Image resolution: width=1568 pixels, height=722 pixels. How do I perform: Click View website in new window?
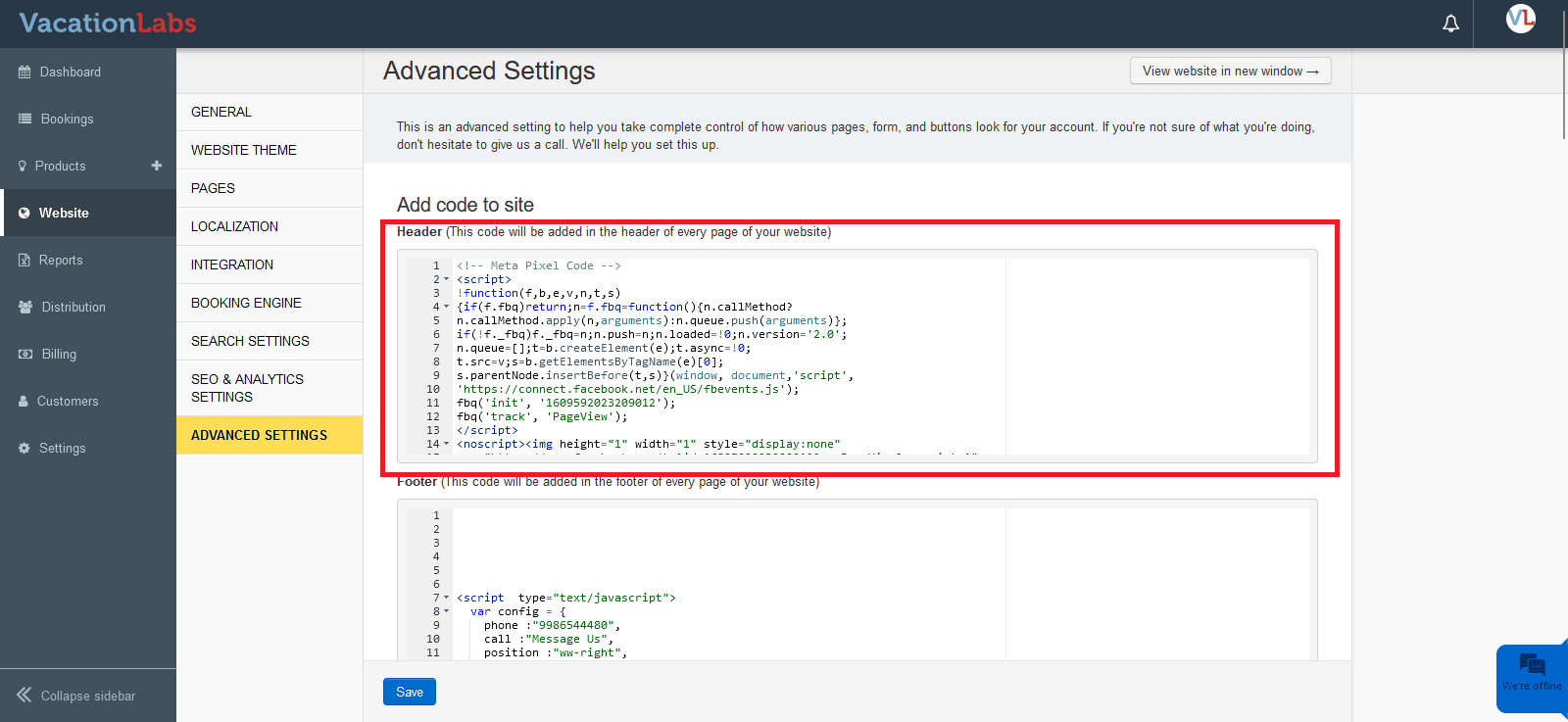tap(1230, 72)
